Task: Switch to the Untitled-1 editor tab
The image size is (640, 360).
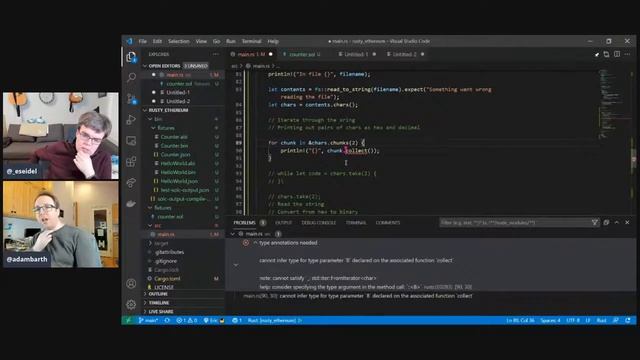Action: click(x=356, y=54)
